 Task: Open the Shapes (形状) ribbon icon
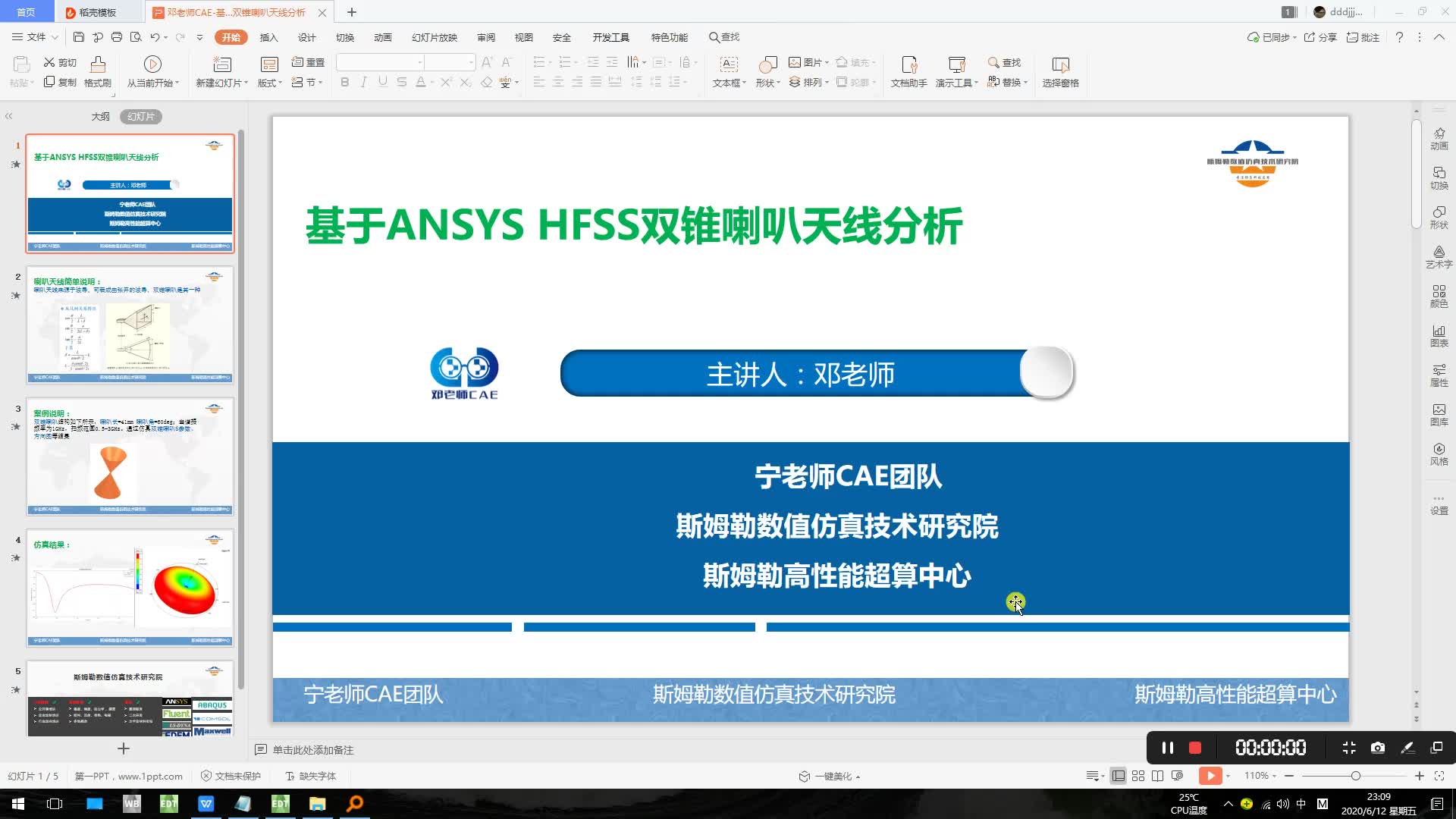[x=767, y=64]
